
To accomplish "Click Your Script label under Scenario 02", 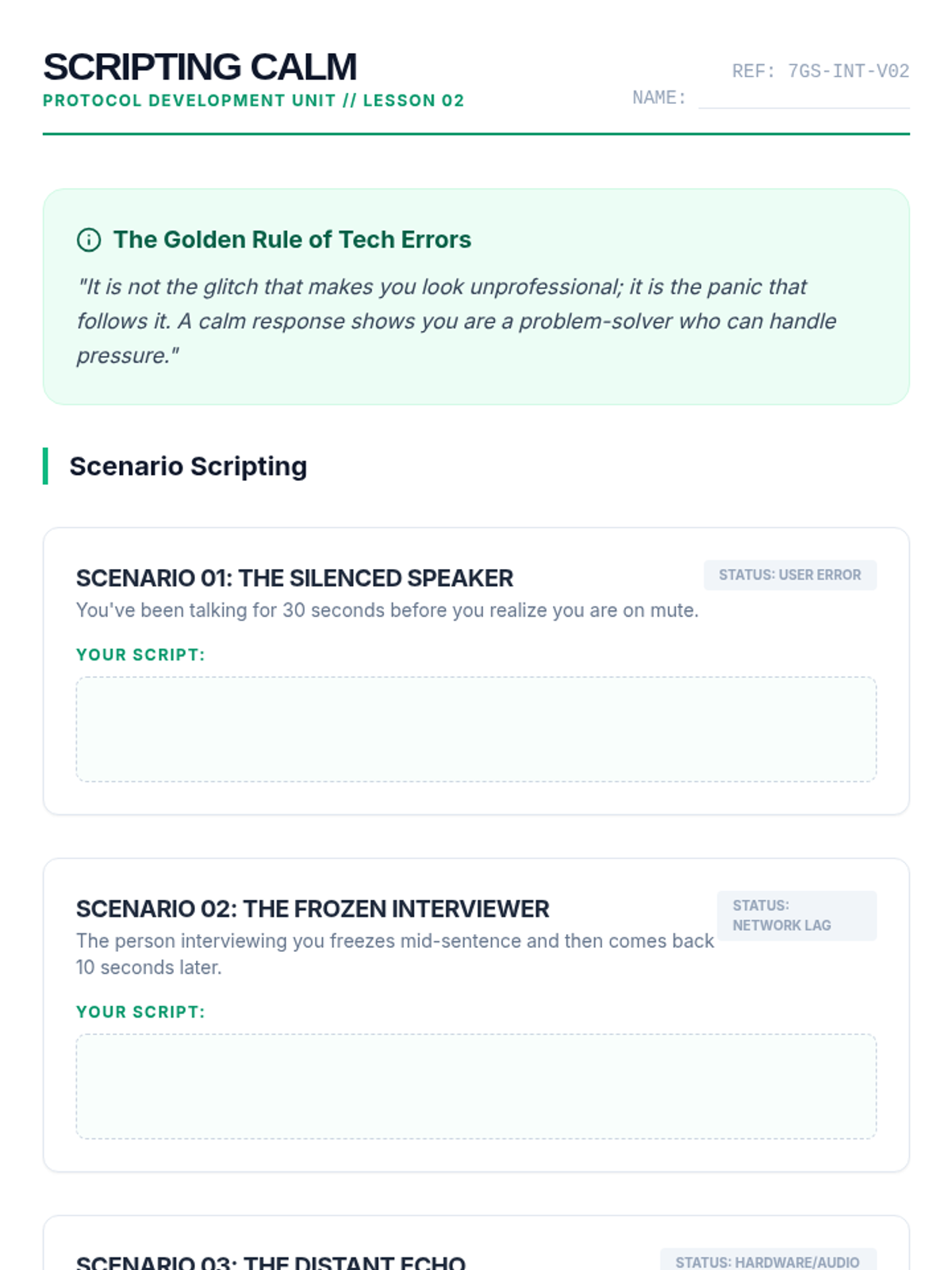I will tap(140, 1012).
